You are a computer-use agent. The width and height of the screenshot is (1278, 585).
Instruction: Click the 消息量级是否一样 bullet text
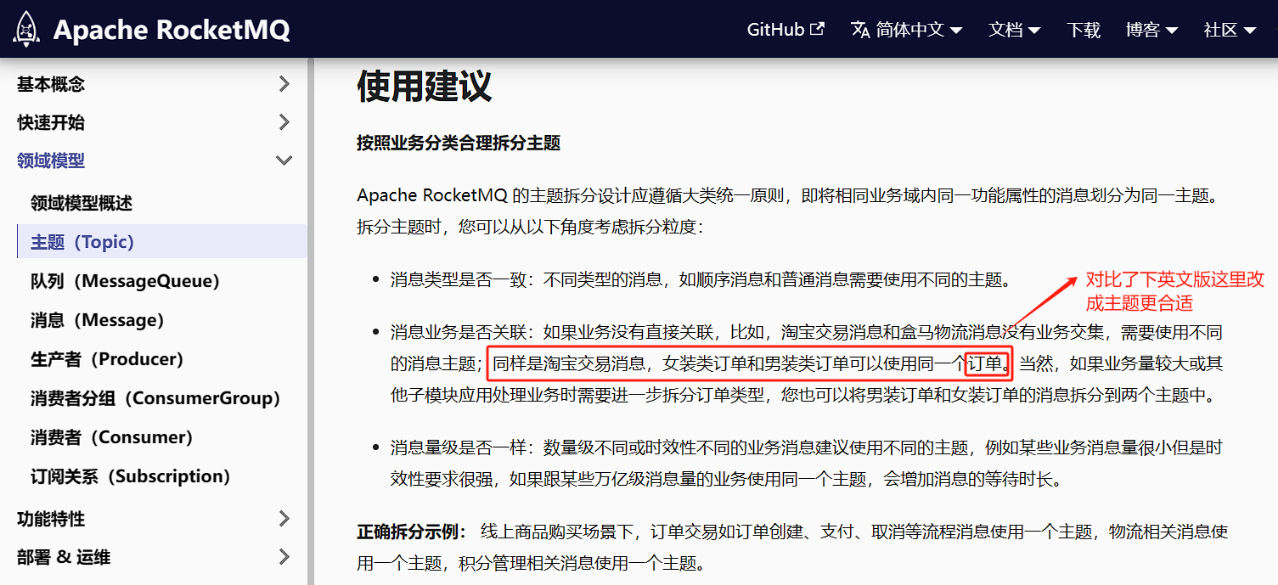point(458,447)
